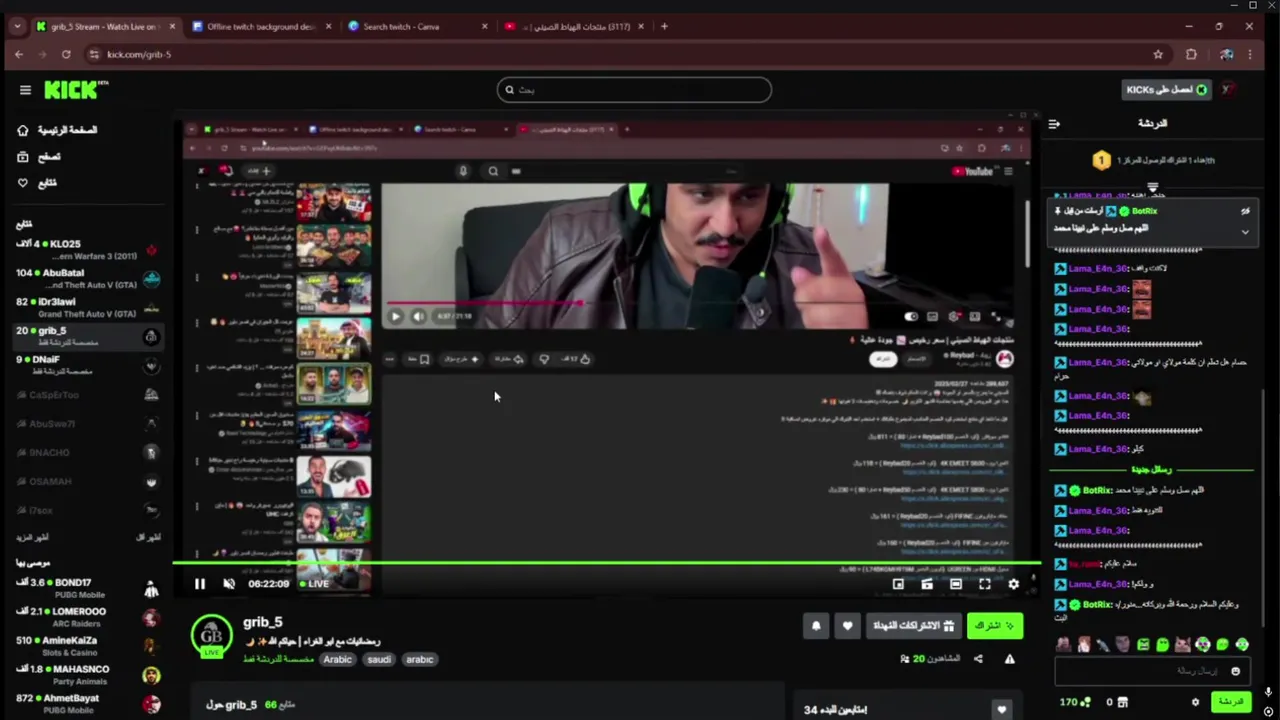Open offline channel CaSpErToo

(87, 395)
